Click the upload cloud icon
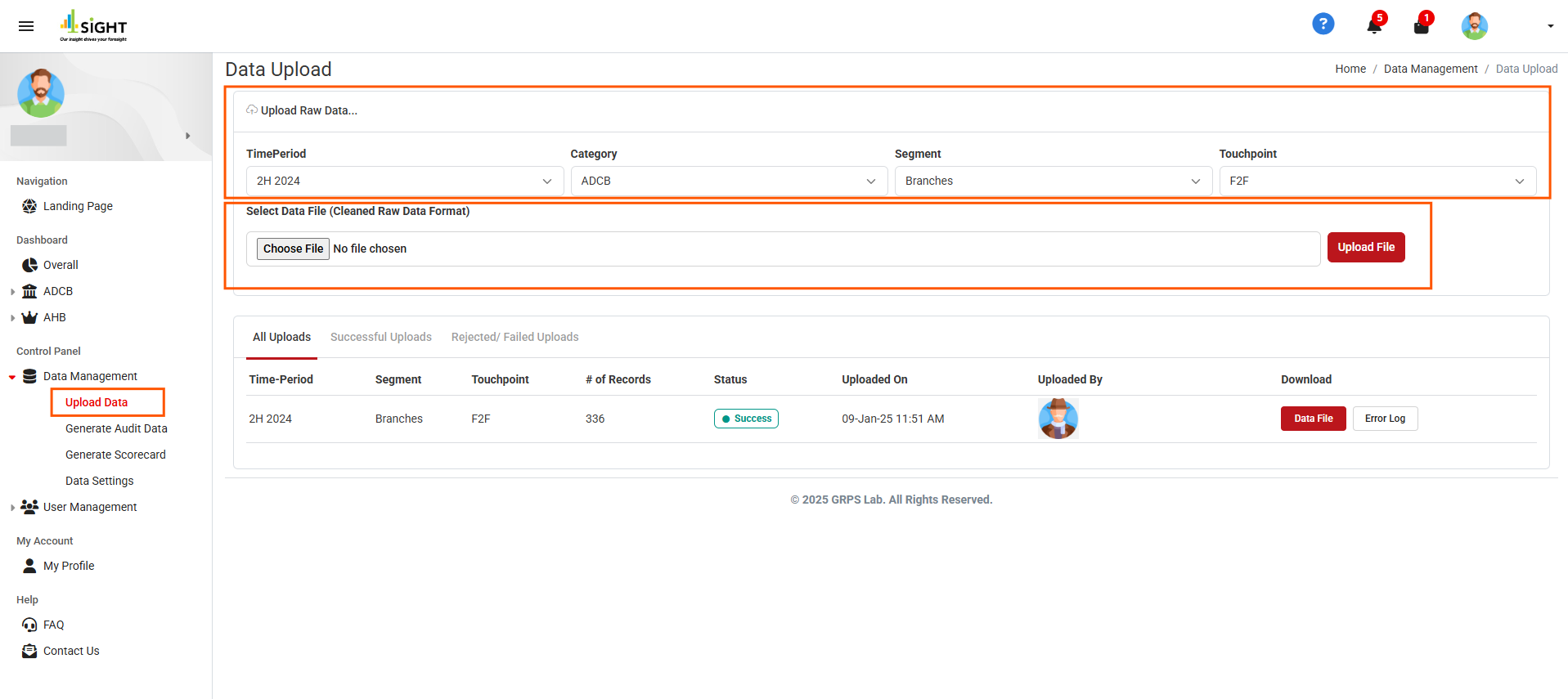1568x699 pixels. (252, 110)
